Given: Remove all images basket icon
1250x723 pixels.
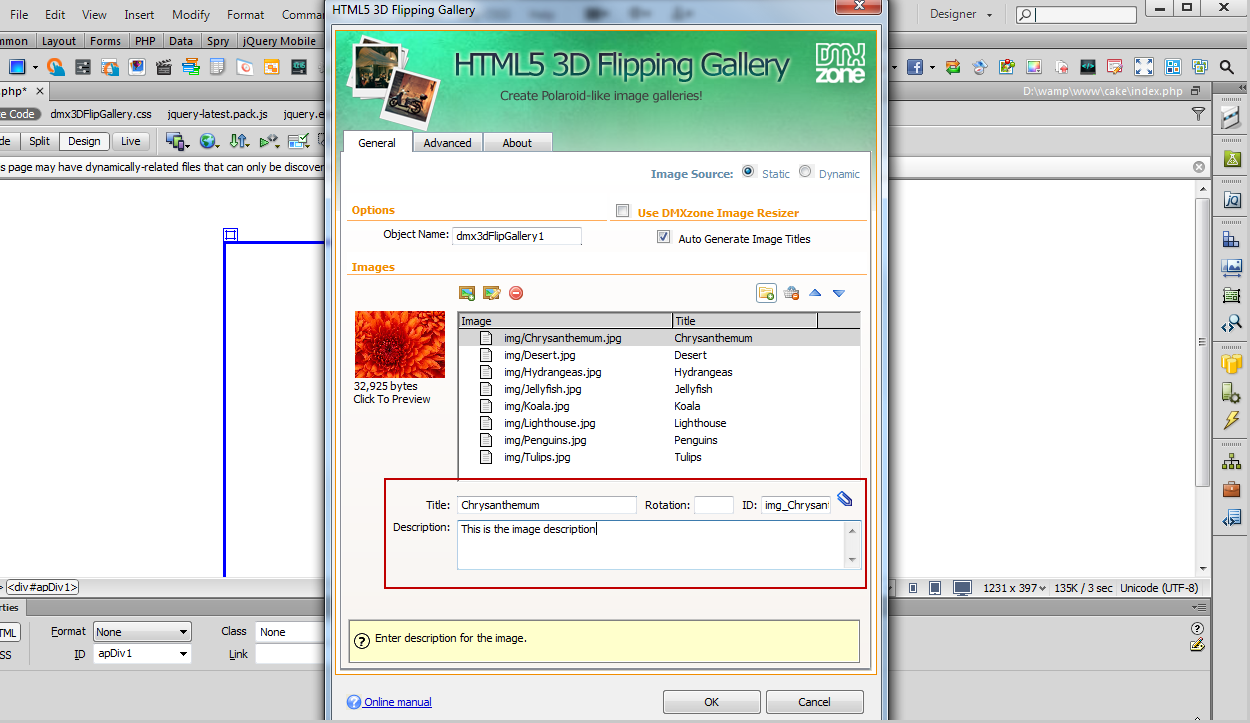Looking at the screenshot, I should (x=791, y=293).
